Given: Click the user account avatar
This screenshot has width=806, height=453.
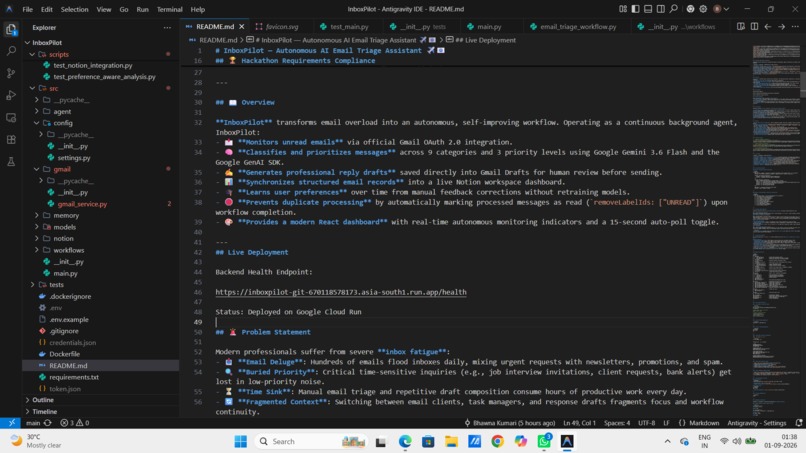Looking at the screenshot, I should pos(717,9).
